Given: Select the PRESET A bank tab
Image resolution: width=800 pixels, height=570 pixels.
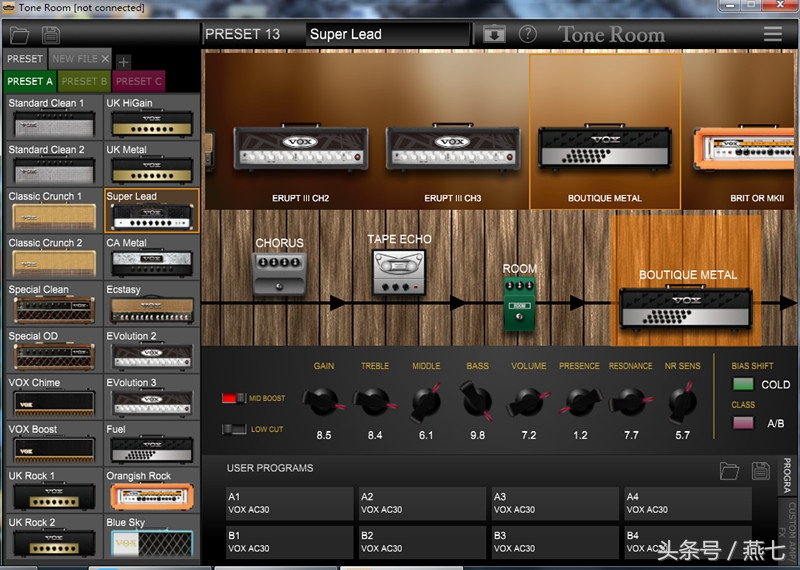Looking at the screenshot, I should point(30,81).
